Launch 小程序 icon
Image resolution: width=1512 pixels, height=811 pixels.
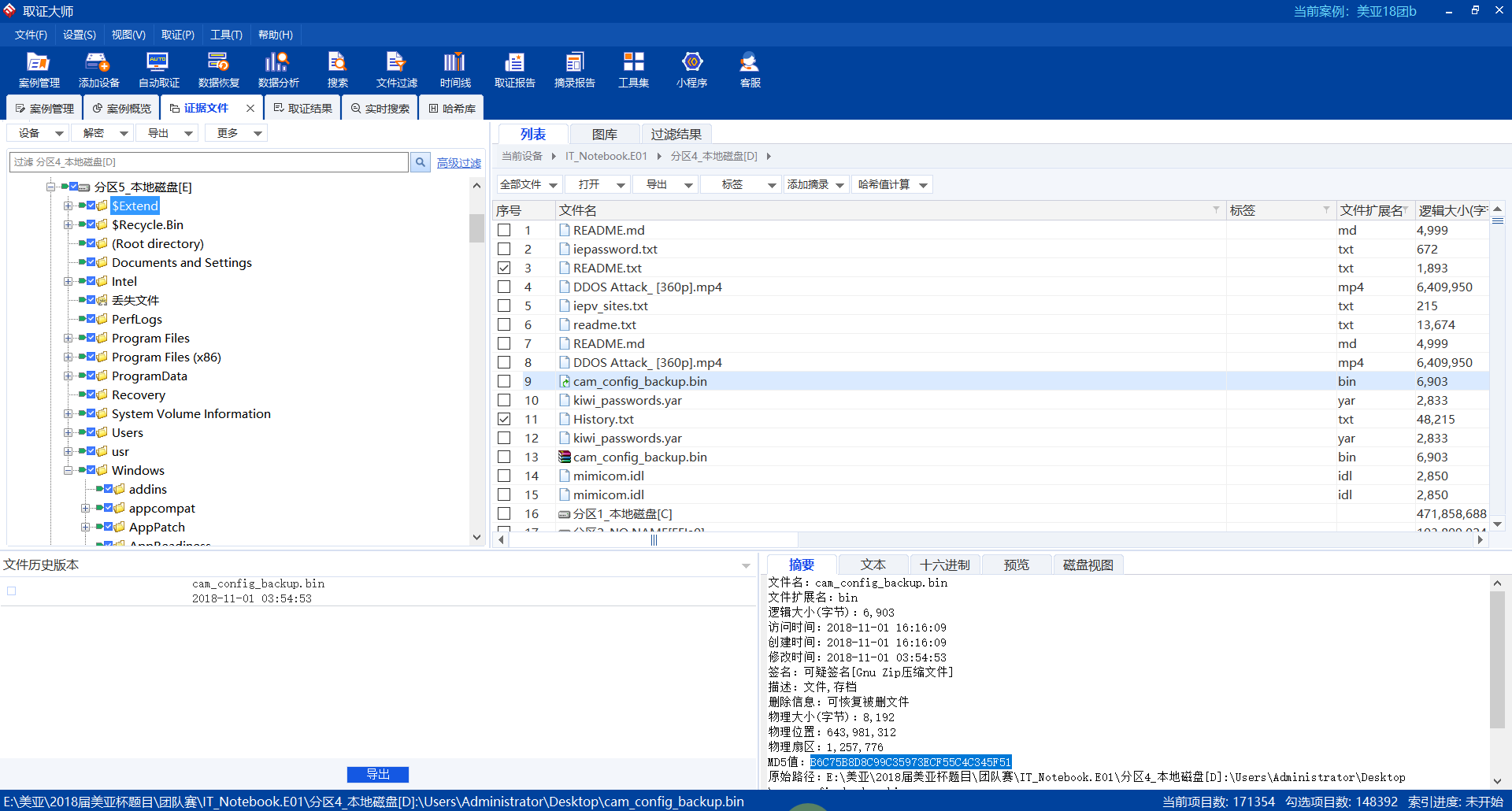[691, 70]
